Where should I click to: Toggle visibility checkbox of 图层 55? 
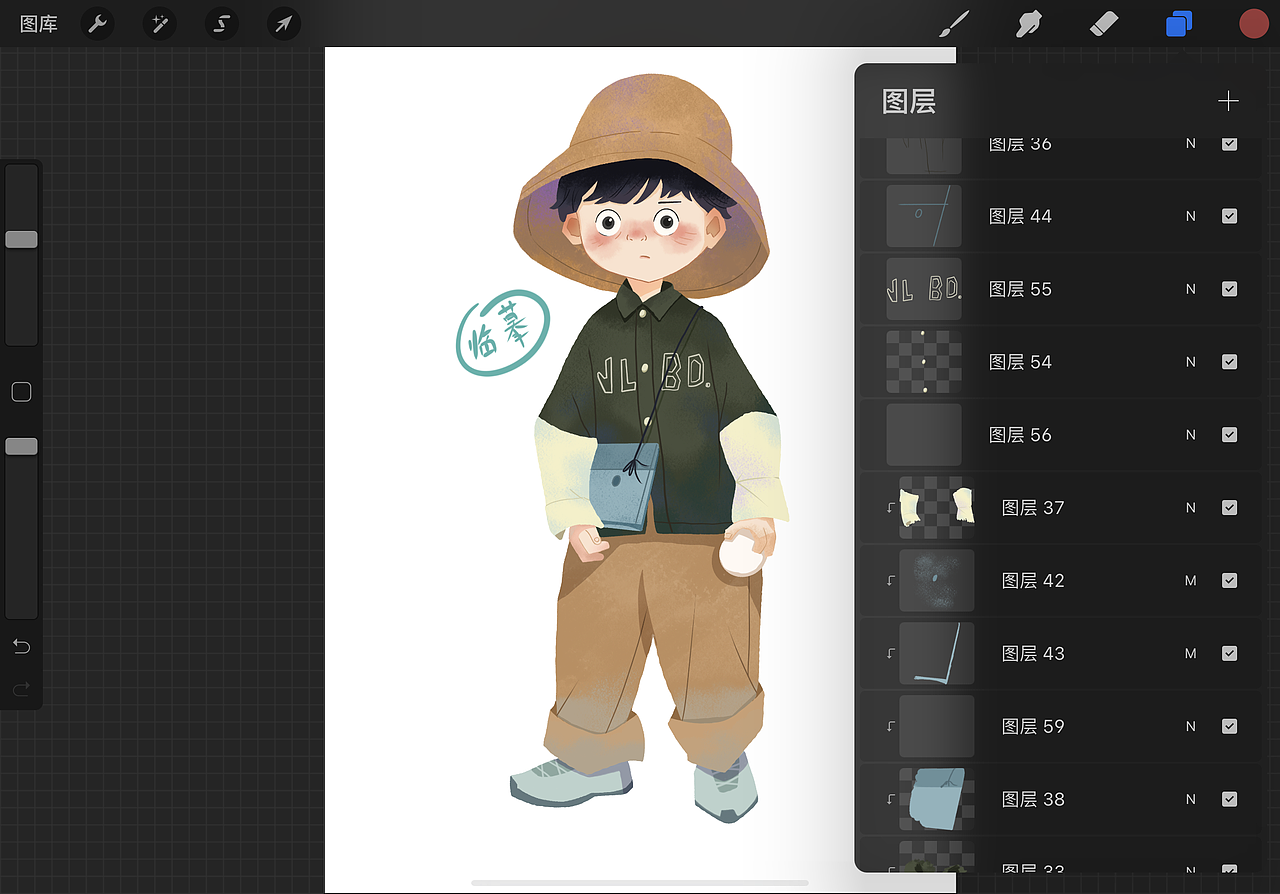coord(1229,289)
